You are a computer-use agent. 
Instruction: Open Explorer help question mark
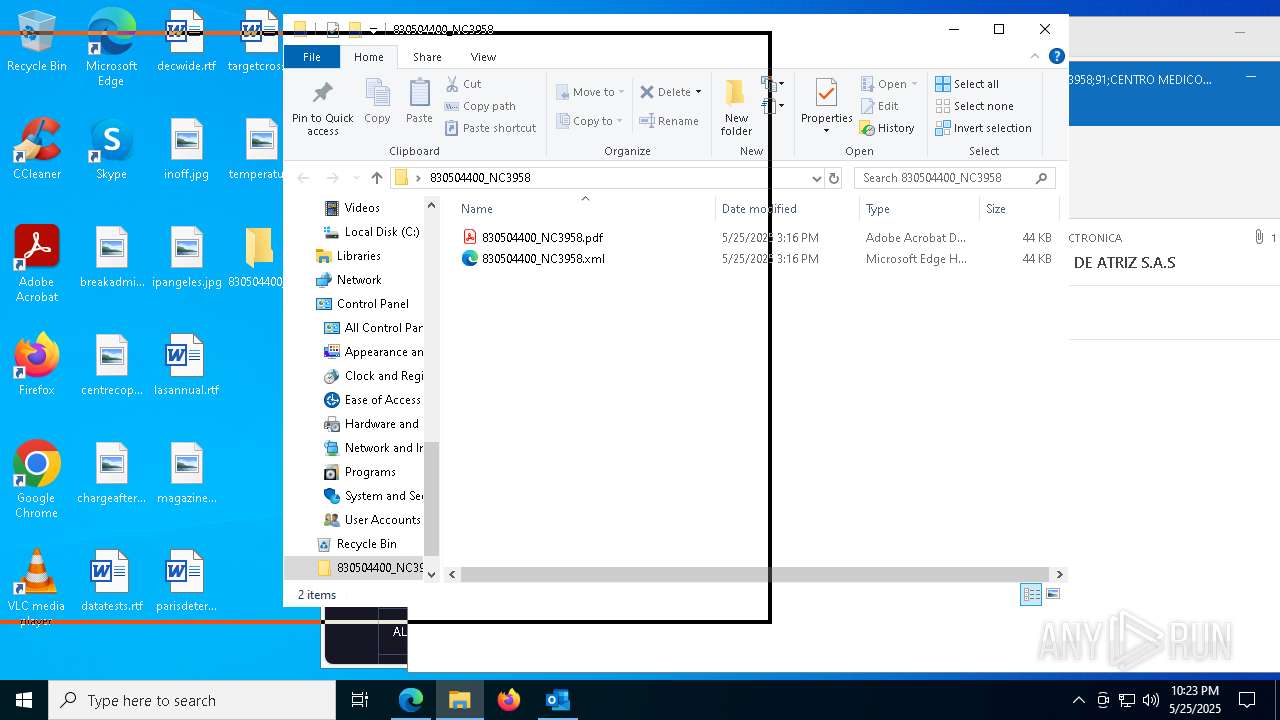(x=1057, y=57)
